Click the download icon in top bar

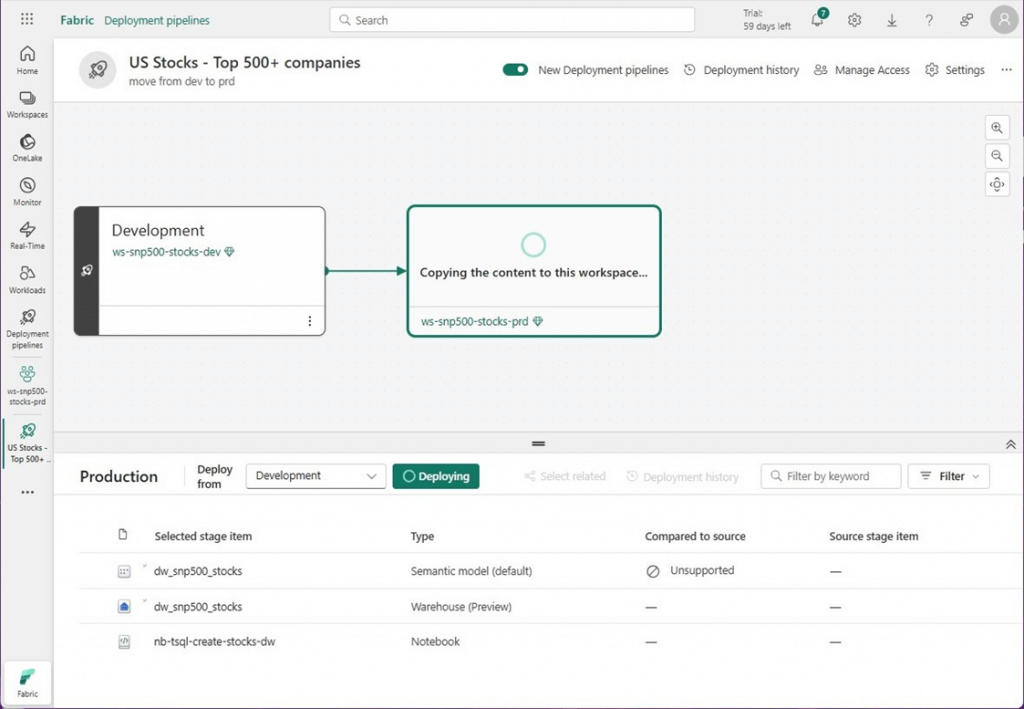click(x=891, y=20)
